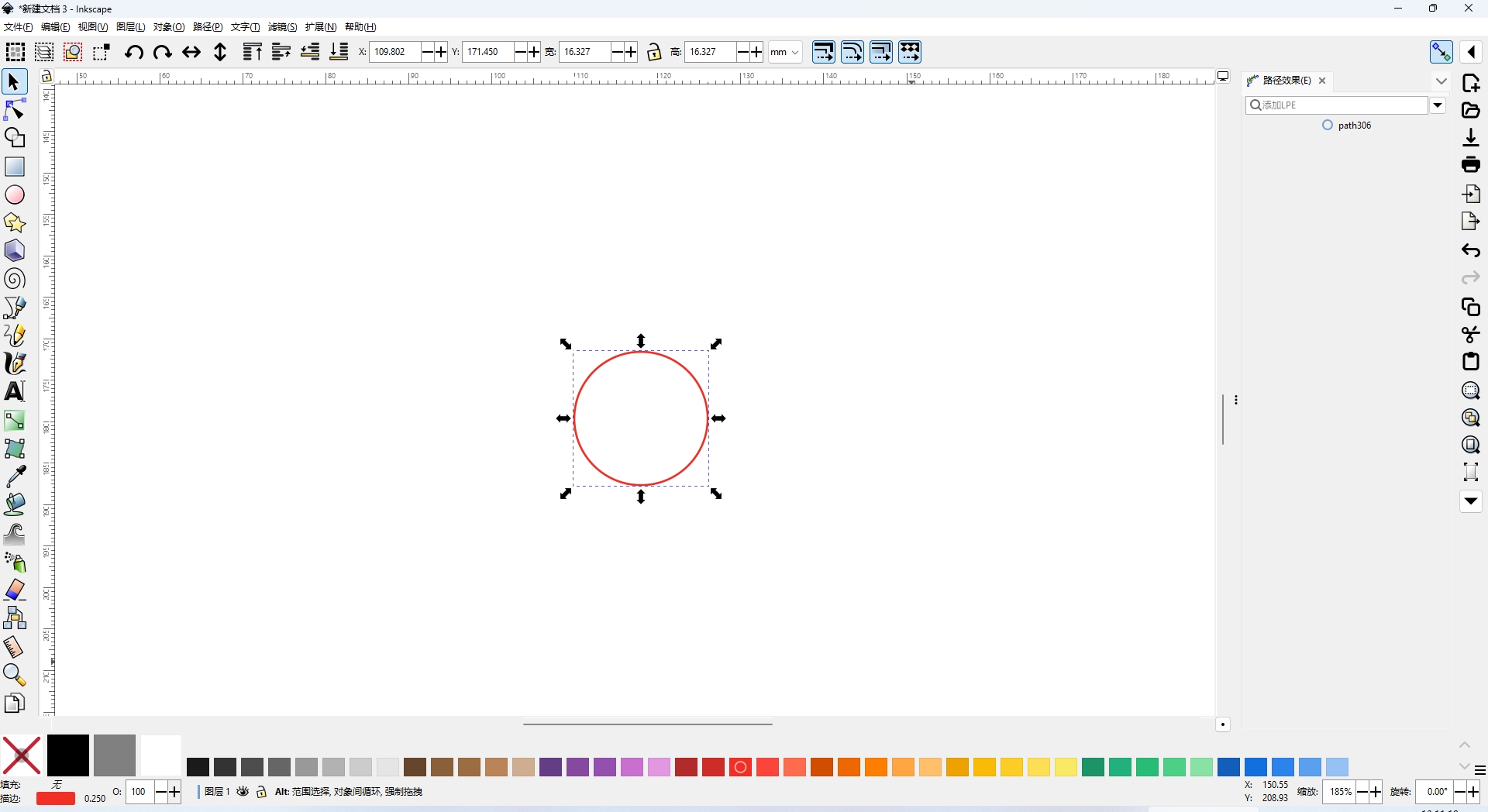This screenshot has width=1488, height=812.
Task: Toggle the width-height ratio lock
Action: [x=654, y=52]
